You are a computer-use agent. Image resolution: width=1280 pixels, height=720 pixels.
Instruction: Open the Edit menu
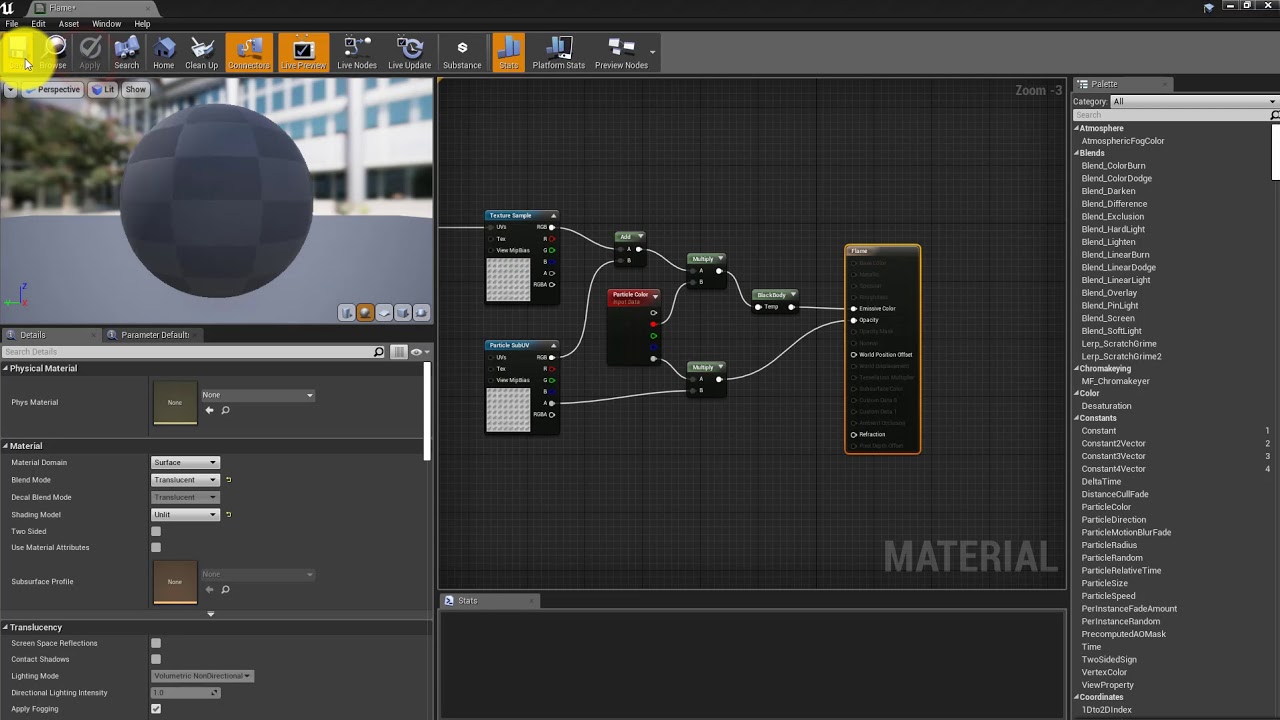point(38,24)
